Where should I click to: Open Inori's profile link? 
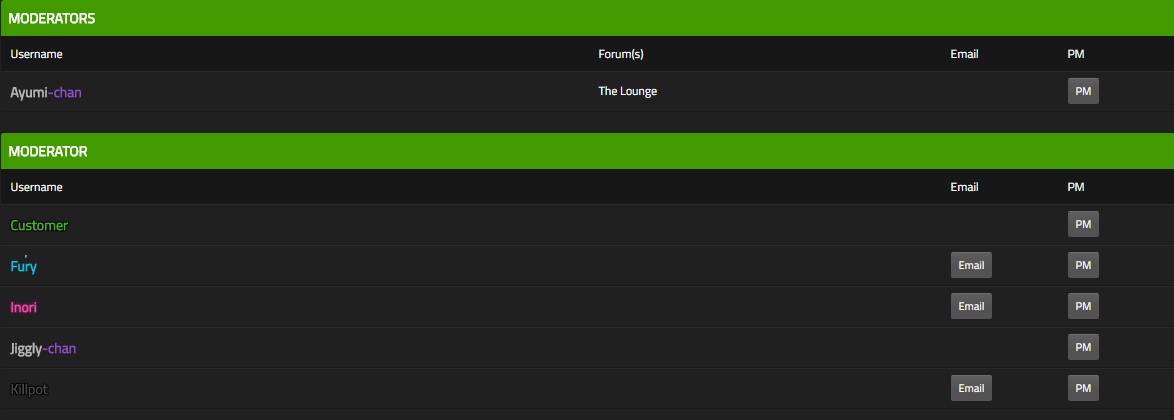point(24,307)
